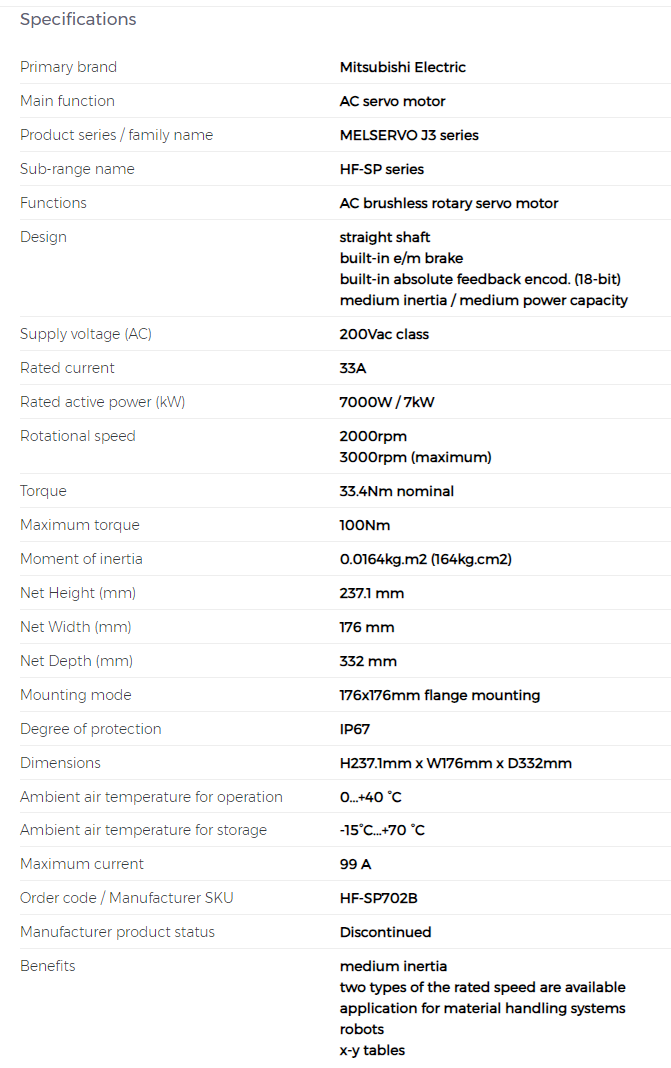Click the HF-SP702B order code
This screenshot has height=1068, width=671.
(378, 898)
